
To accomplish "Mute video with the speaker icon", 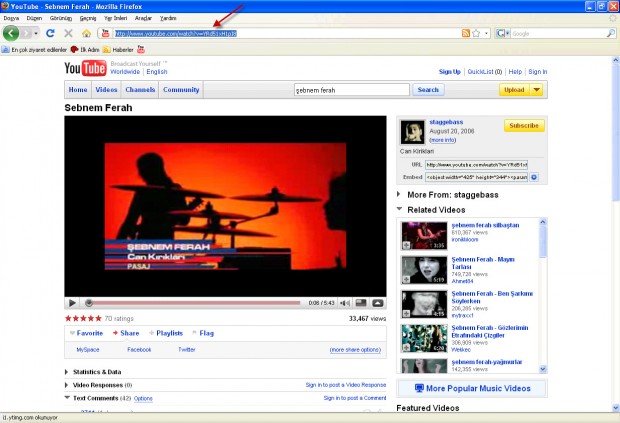I will click(344, 303).
